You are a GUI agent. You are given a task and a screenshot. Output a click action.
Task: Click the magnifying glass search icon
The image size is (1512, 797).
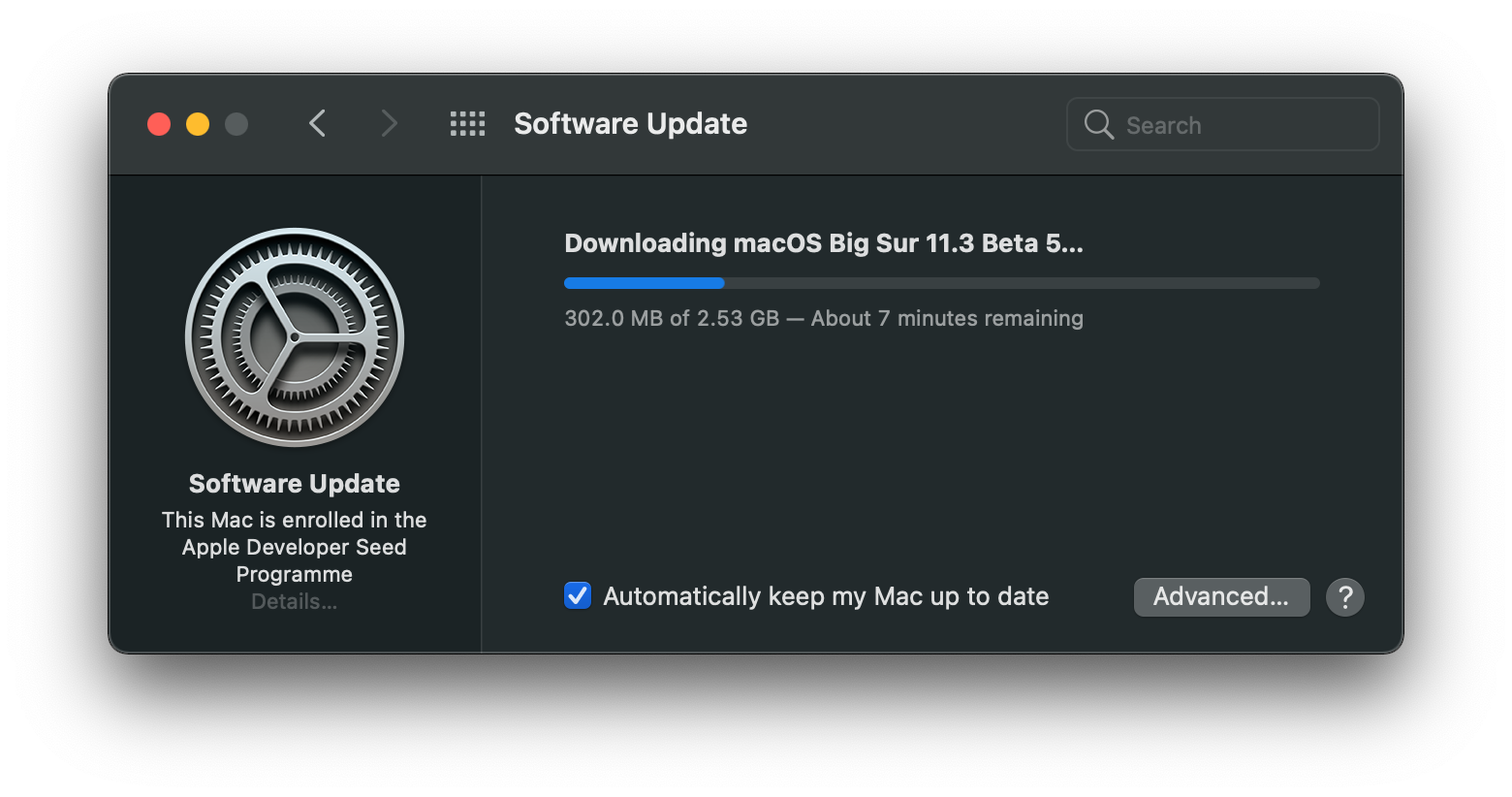pyautogui.click(x=1098, y=125)
